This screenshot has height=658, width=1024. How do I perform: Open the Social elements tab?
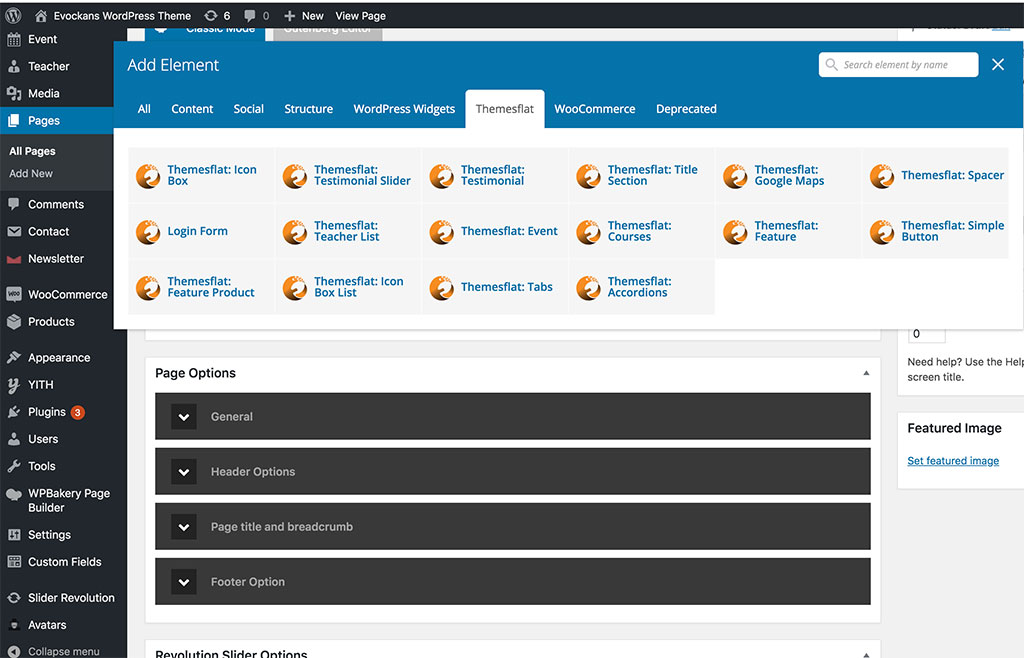(249, 109)
